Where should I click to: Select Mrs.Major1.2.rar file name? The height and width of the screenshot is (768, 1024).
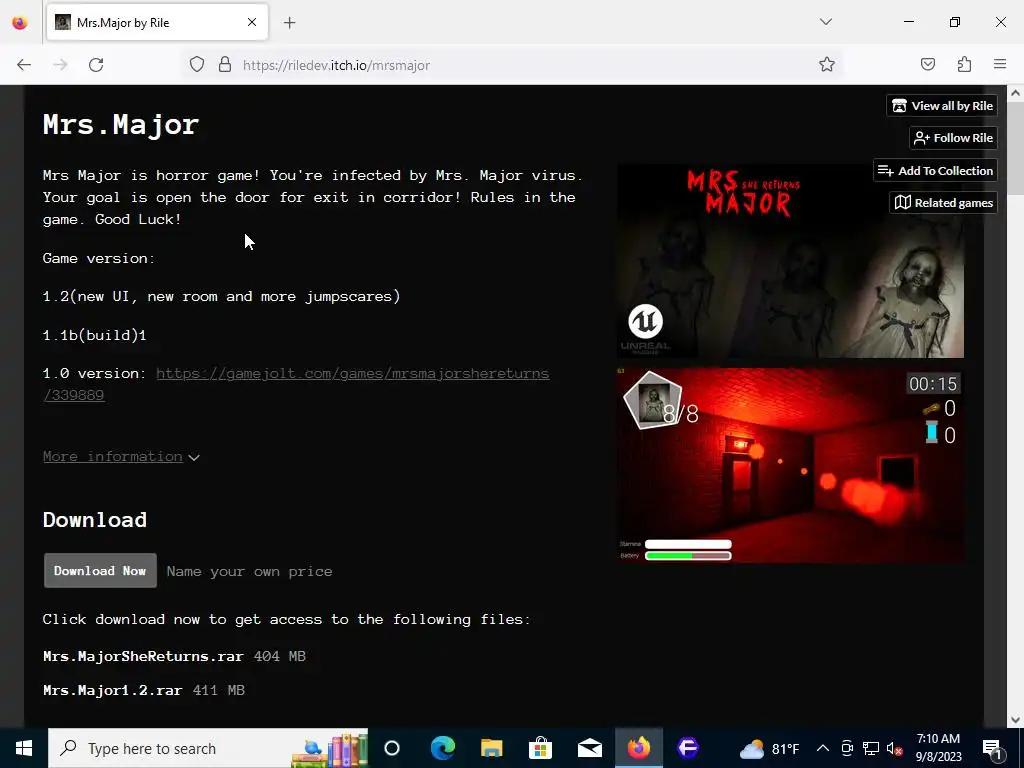coord(112,690)
